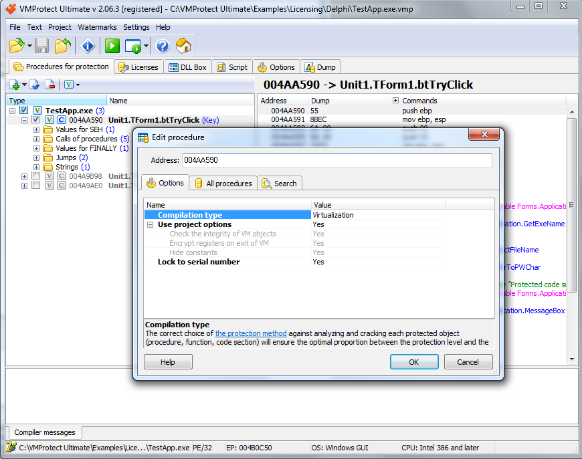
Task: Click the Open file folder icon in toolbar
Action: coord(17,46)
